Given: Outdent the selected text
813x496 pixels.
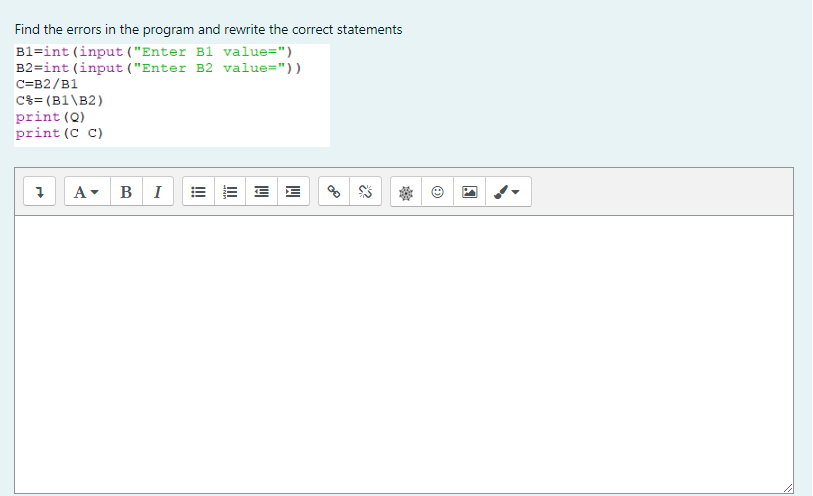Looking at the screenshot, I should 262,192.
